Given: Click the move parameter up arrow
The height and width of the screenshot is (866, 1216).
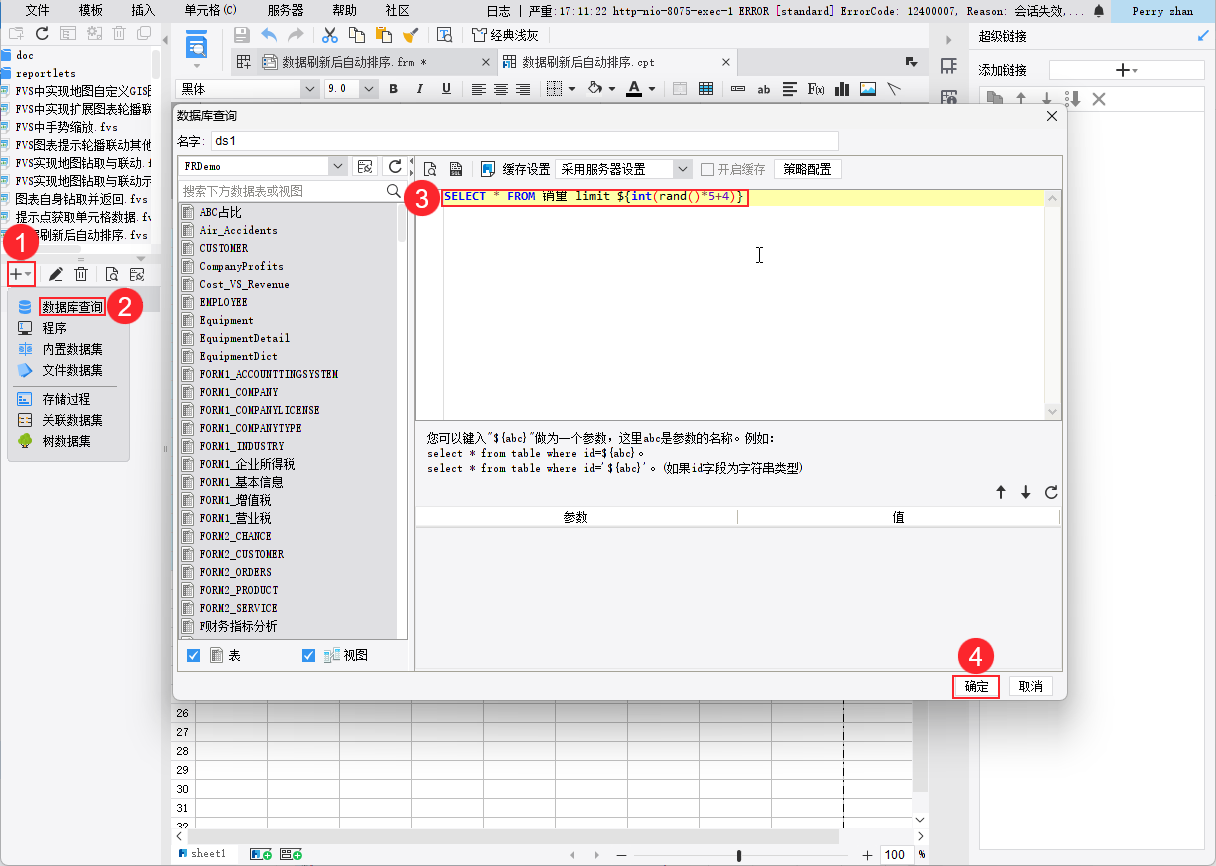Looking at the screenshot, I should coord(1000,492).
